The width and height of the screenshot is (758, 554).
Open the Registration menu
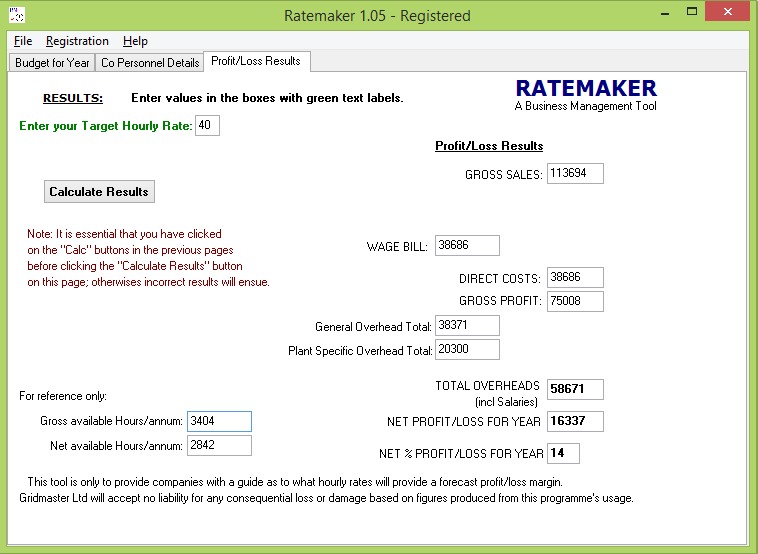(77, 41)
